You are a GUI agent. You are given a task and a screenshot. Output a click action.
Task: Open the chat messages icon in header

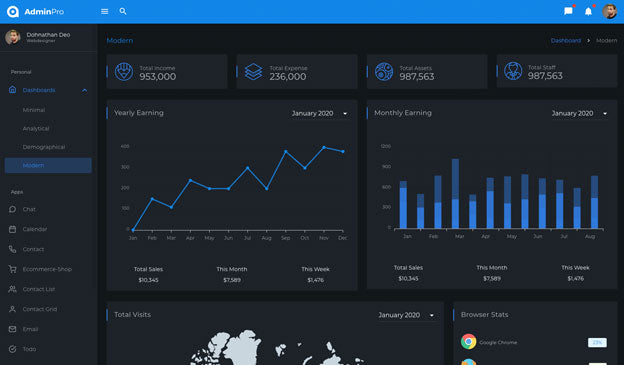[x=568, y=11]
